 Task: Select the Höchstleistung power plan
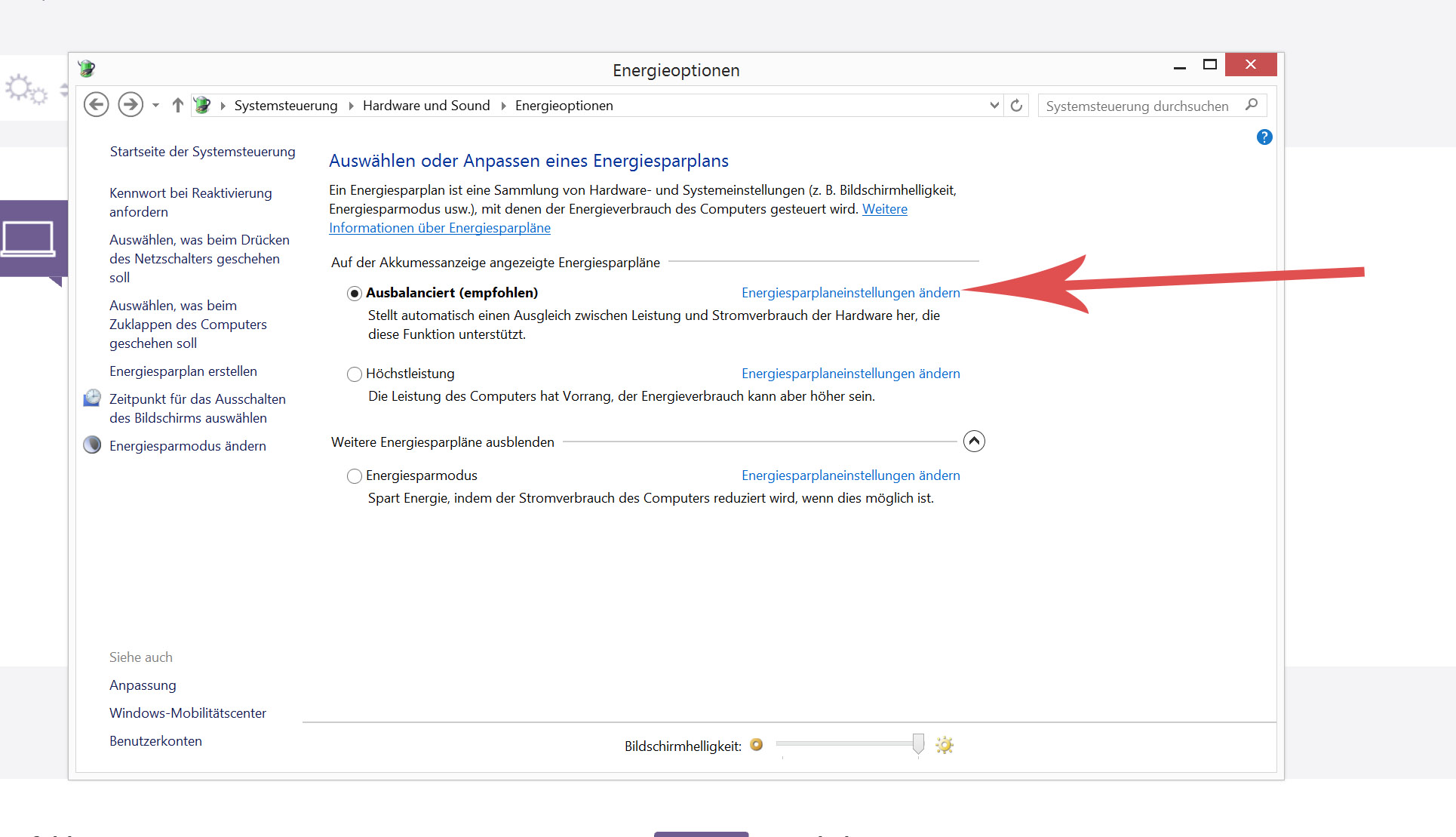[x=355, y=374]
